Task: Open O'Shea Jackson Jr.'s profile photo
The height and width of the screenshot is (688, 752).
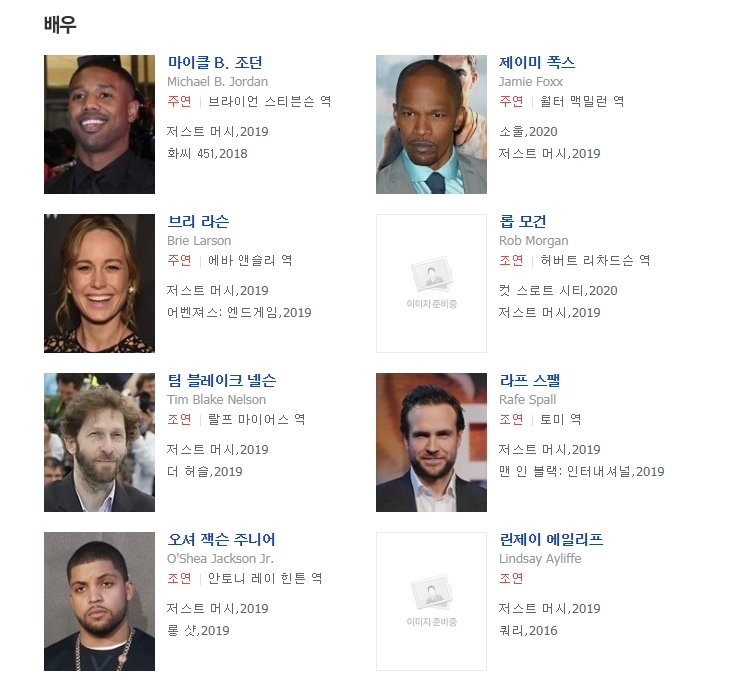Action: point(99,601)
